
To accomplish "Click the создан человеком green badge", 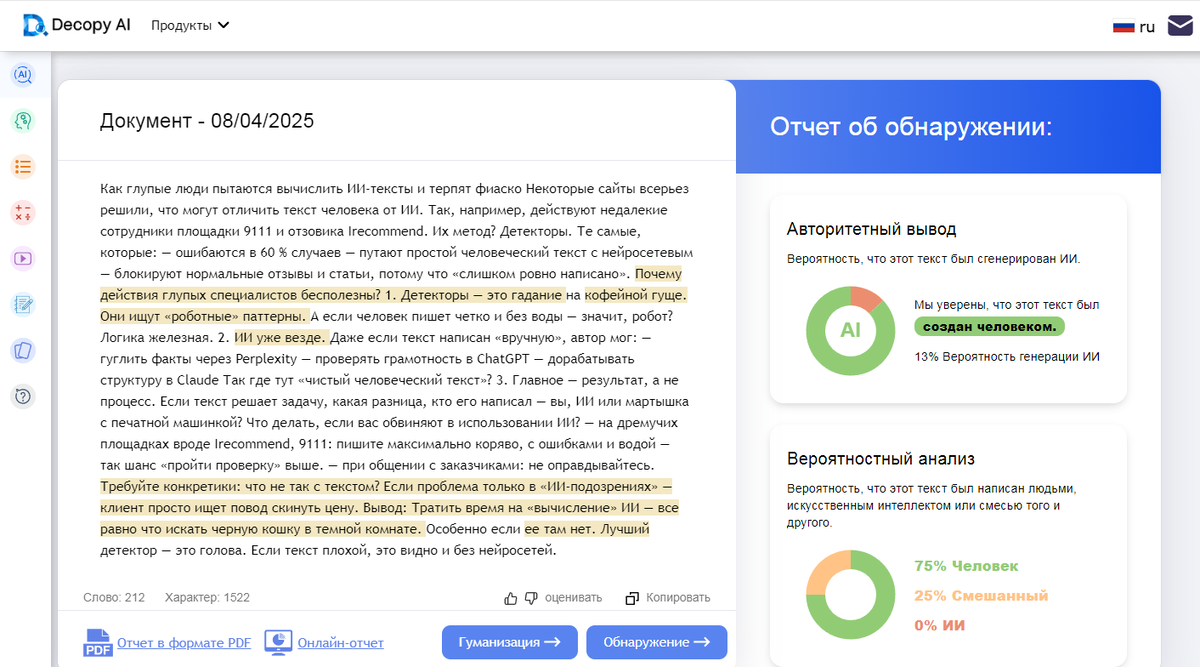I will 989,327.
